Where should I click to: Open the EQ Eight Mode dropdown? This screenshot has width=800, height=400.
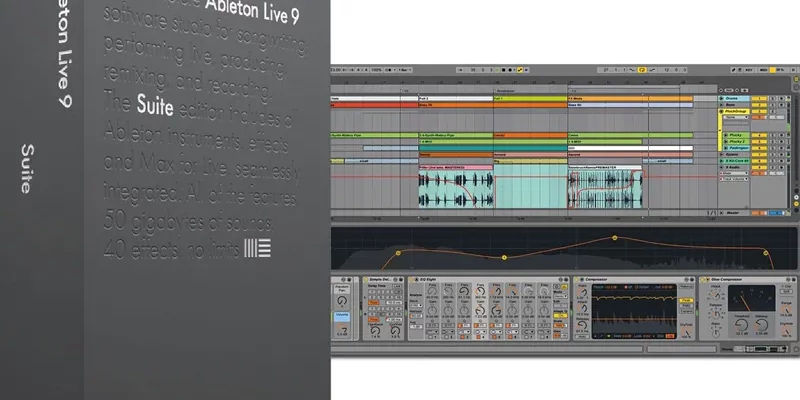(560, 296)
